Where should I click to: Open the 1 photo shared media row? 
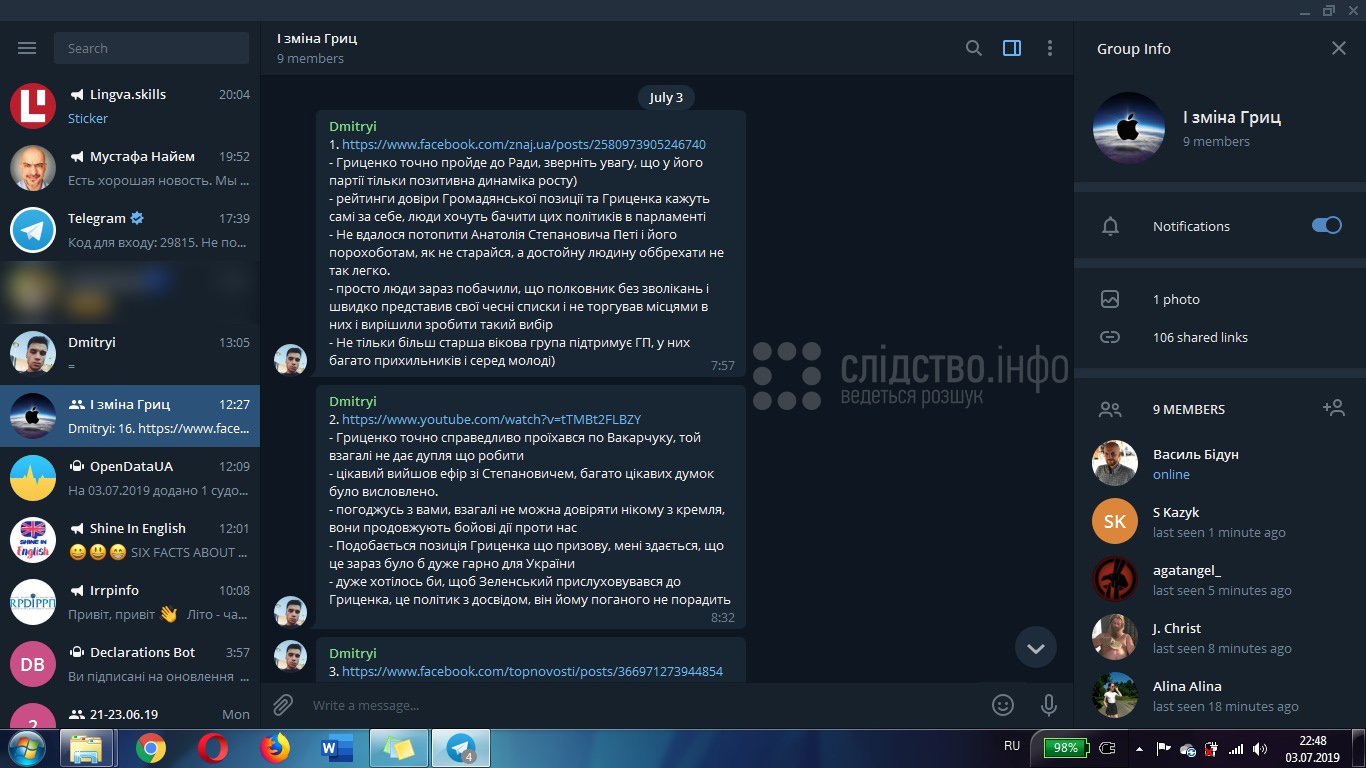[x=1220, y=299]
